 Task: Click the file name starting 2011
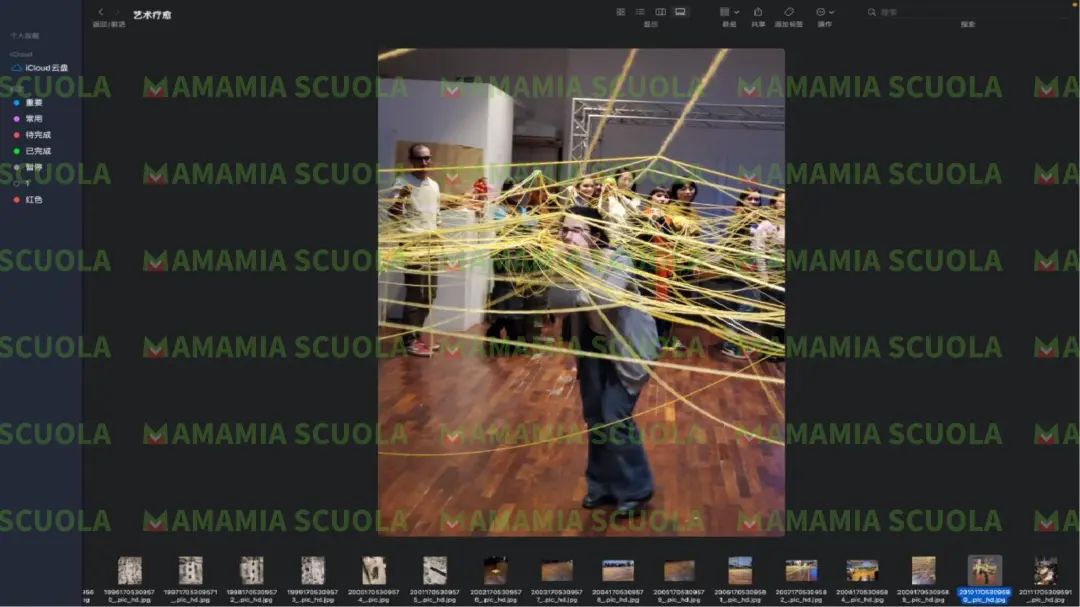1046,596
